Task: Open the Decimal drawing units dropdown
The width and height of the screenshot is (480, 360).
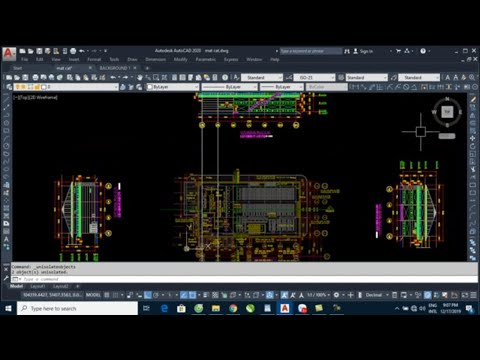Action: [x=377, y=295]
